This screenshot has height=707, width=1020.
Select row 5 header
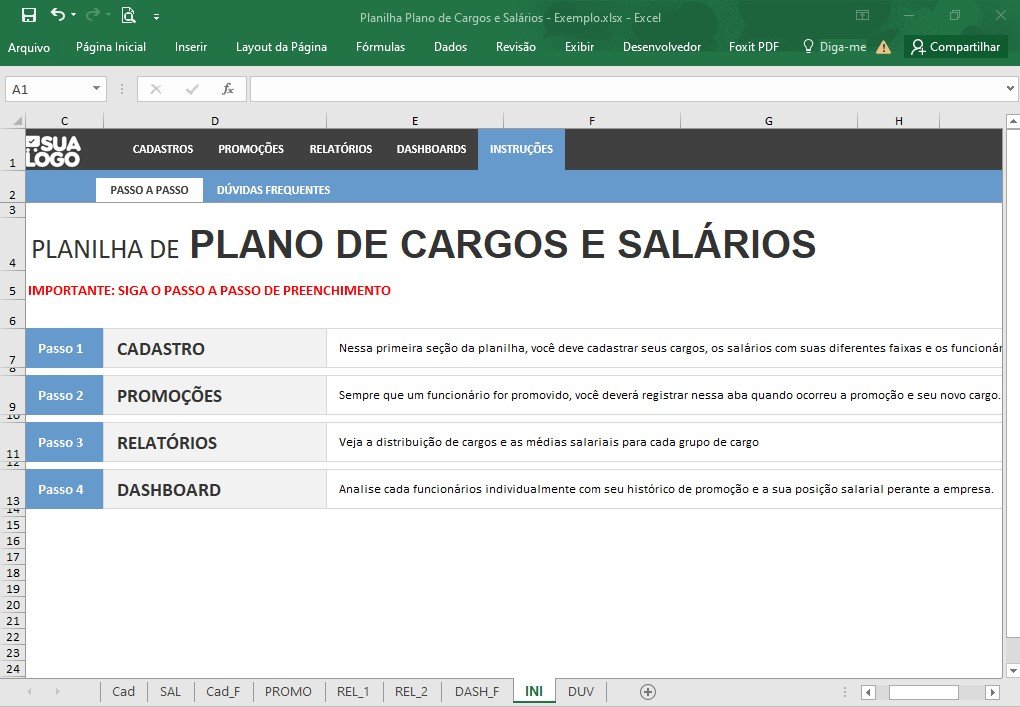[12, 290]
